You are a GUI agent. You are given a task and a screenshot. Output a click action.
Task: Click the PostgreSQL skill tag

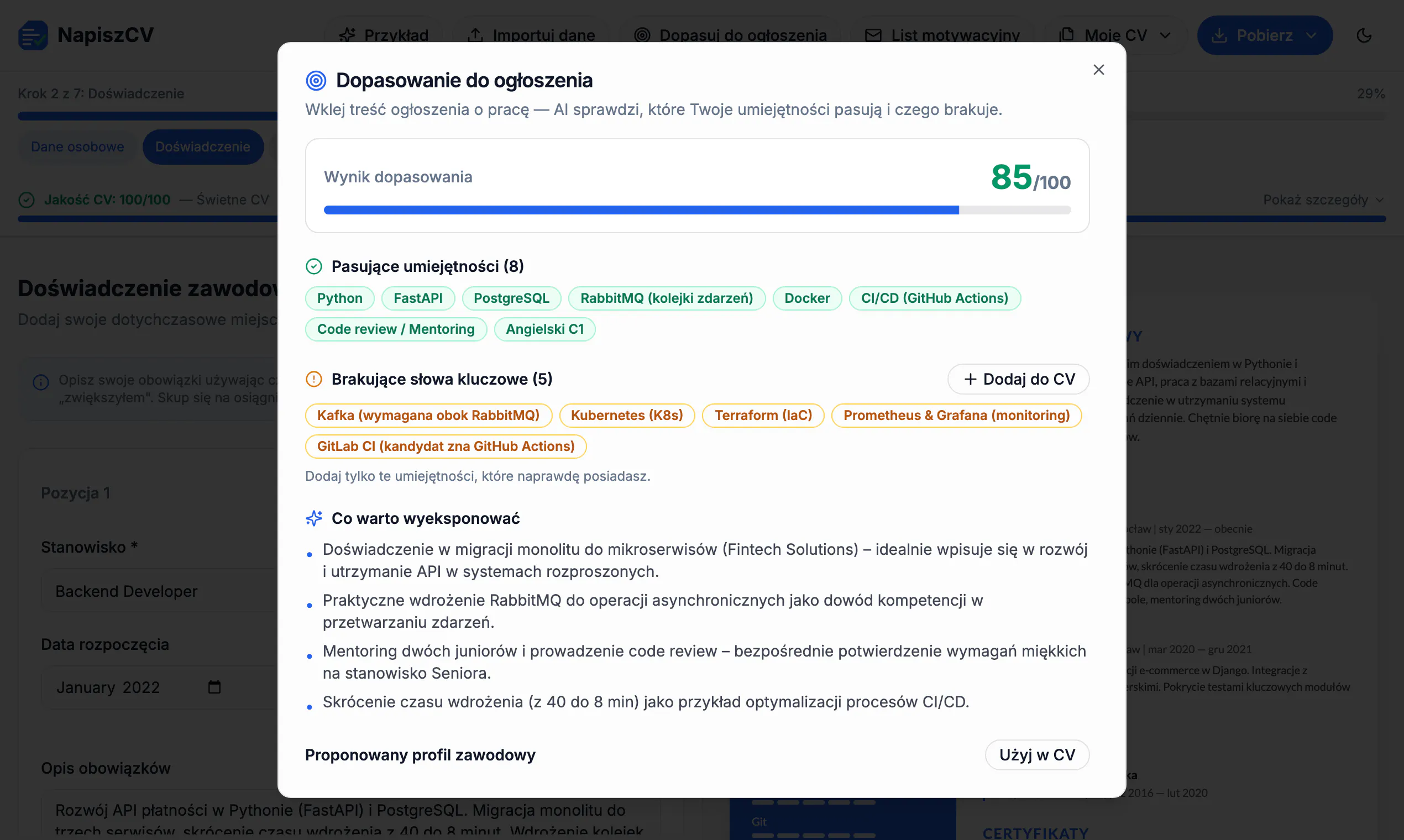511,298
